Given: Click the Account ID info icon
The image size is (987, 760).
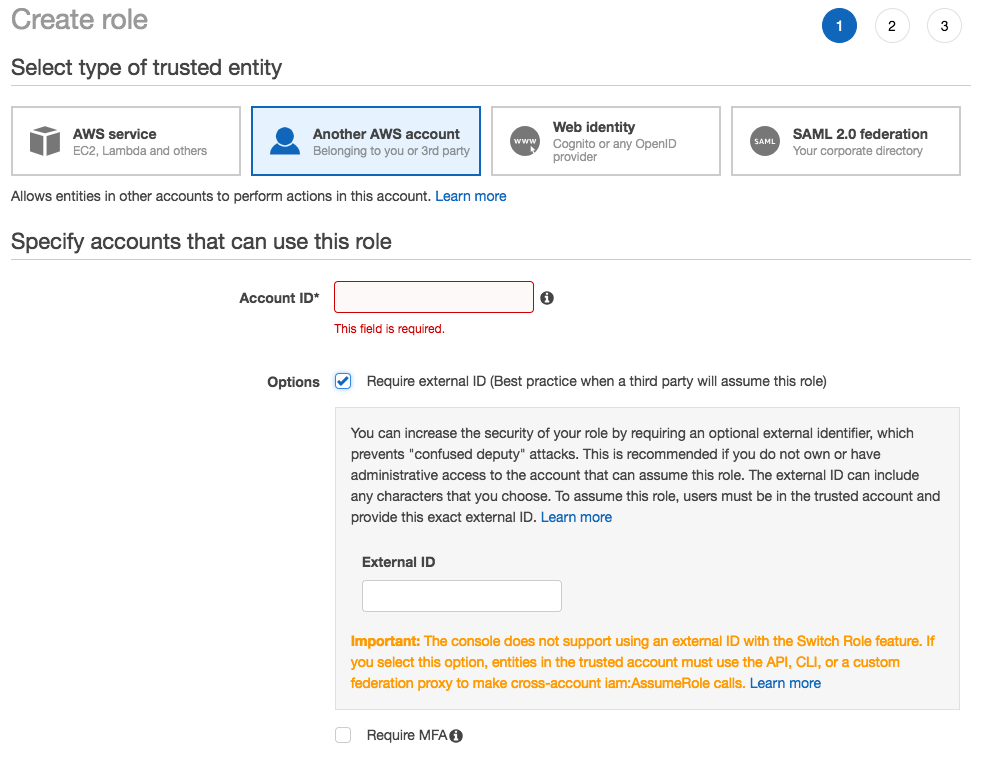Looking at the screenshot, I should point(547,298).
